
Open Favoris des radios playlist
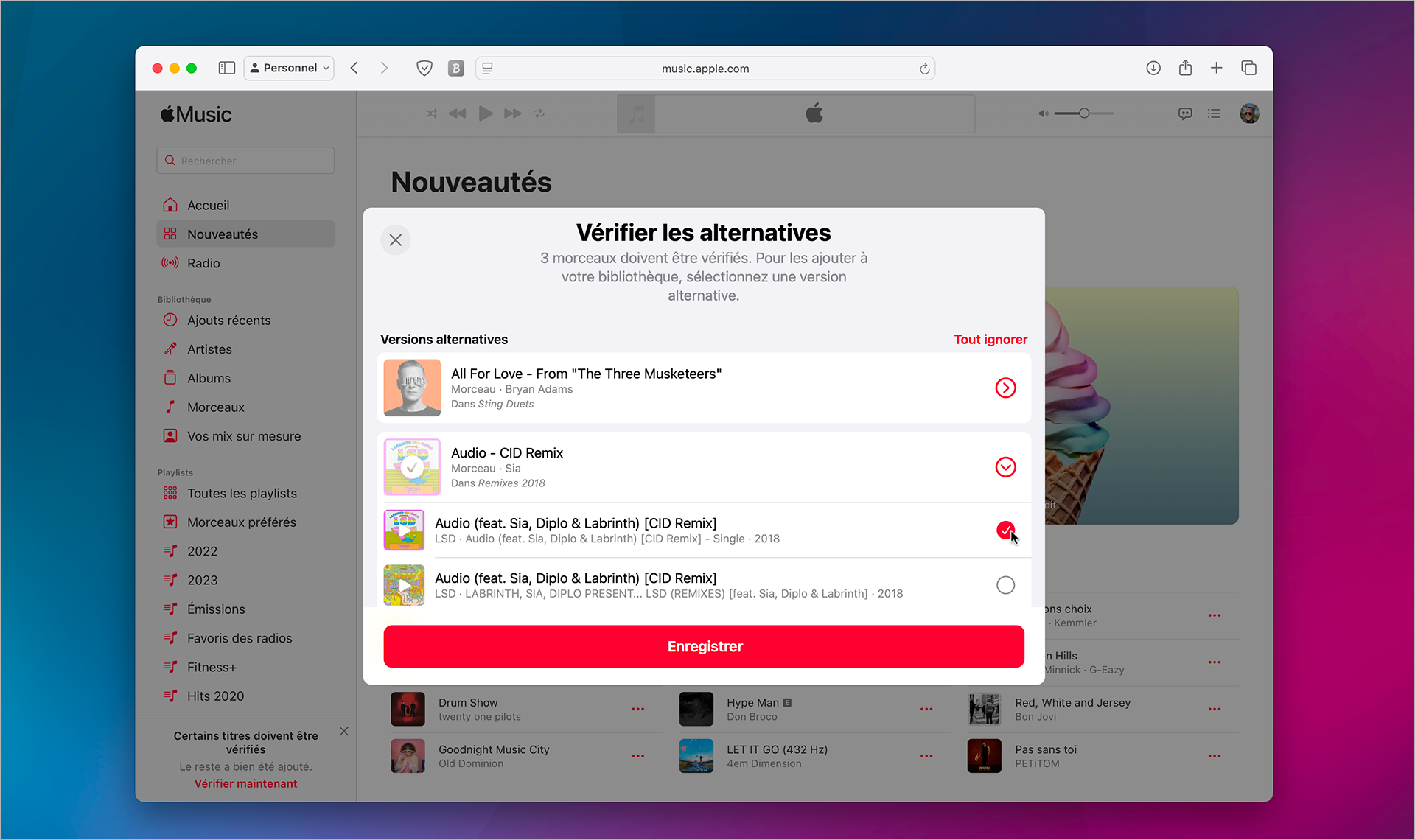point(245,638)
